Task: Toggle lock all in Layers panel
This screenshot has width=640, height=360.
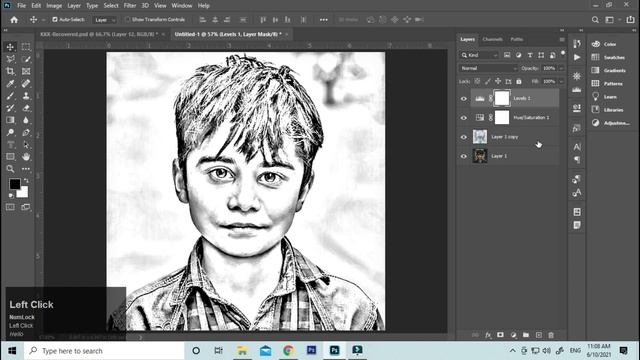Action: coord(519,81)
